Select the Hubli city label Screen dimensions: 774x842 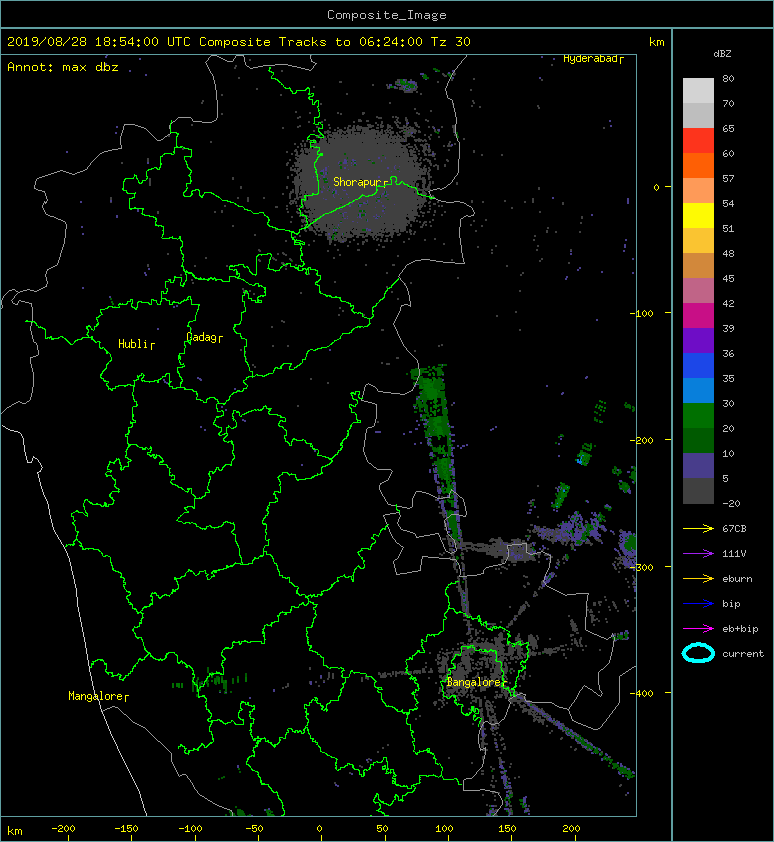(x=136, y=344)
